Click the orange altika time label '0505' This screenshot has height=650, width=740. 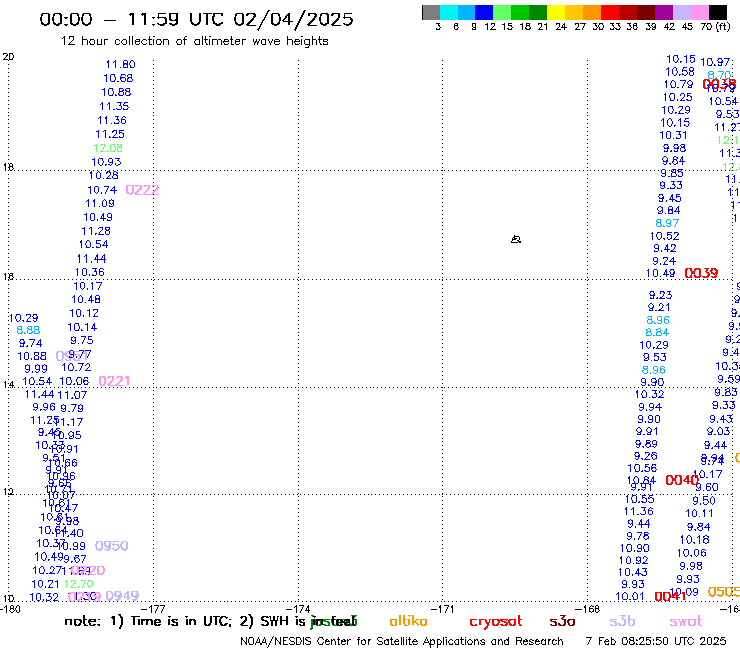(x=723, y=591)
